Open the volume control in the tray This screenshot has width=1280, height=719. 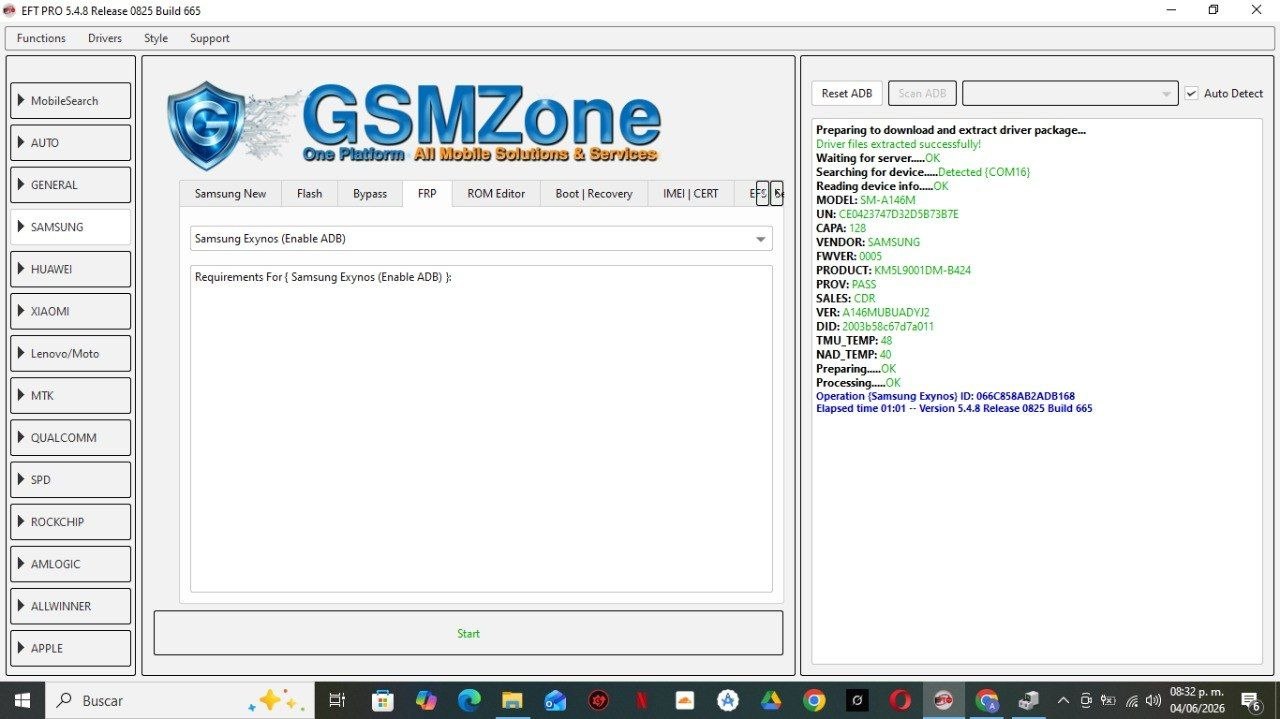pos(1153,700)
